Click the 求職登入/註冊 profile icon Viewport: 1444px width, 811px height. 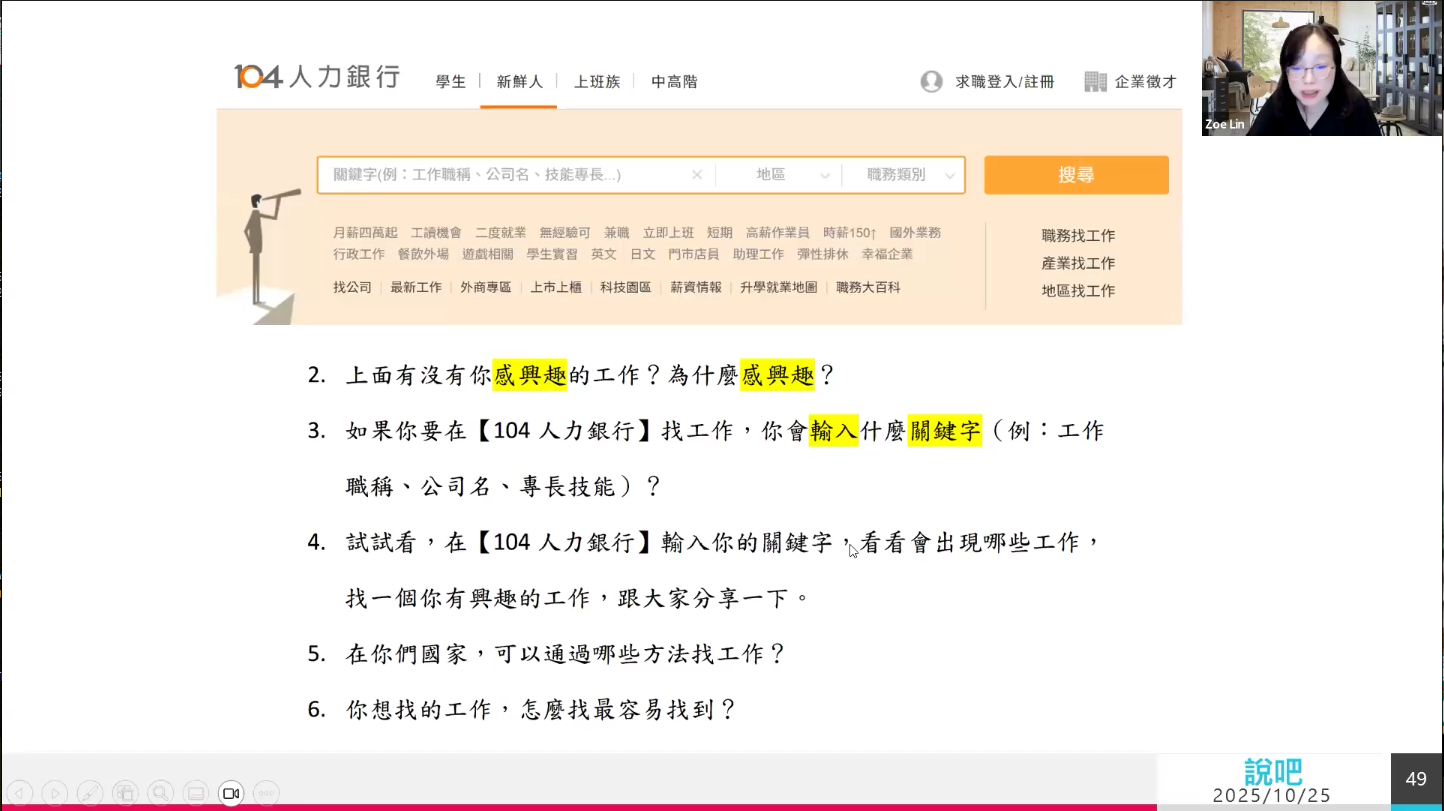coord(931,81)
